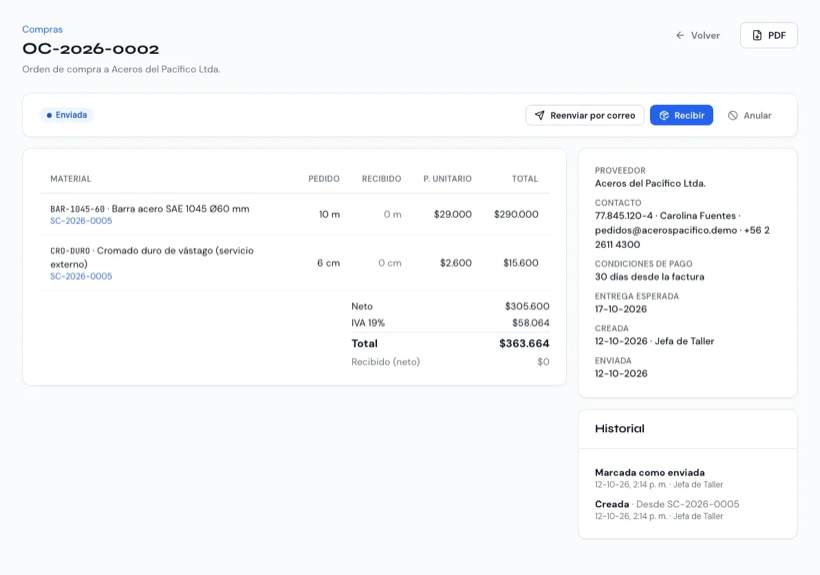The height and width of the screenshot is (575, 820).
Task: Click the ordered quantity 6 cm
Action: (x=328, y=263)
